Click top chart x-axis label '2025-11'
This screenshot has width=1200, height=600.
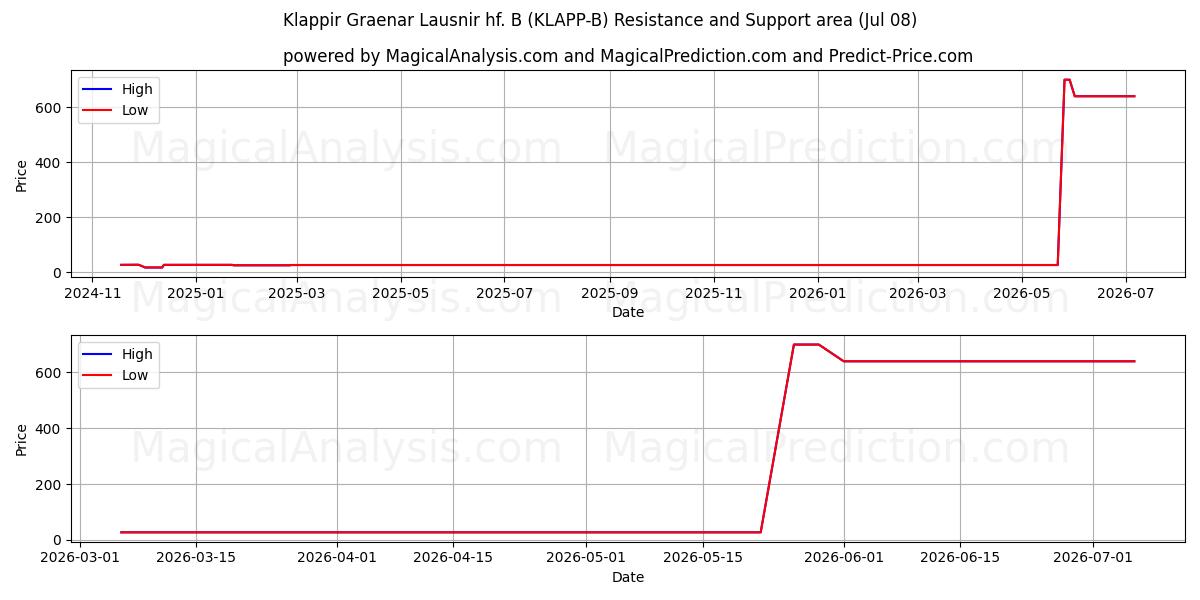pos(713,293)
